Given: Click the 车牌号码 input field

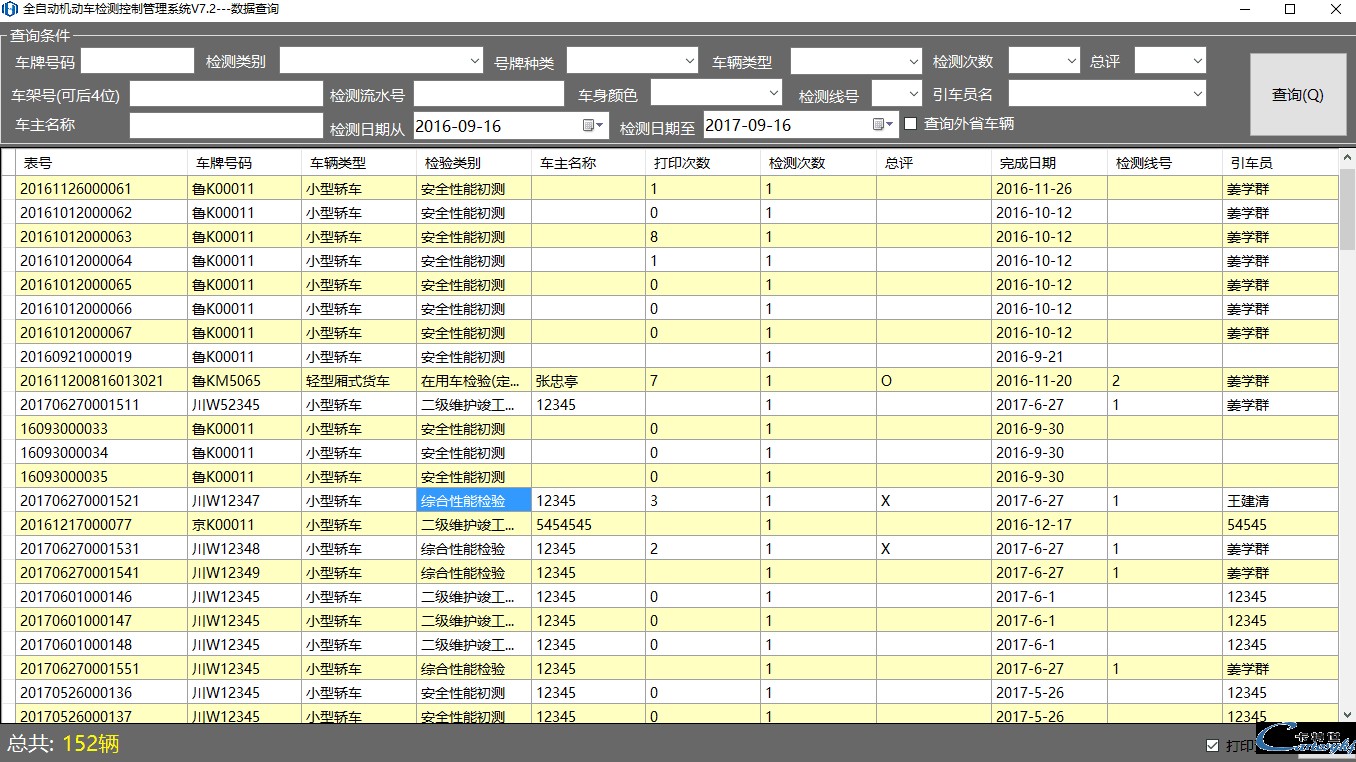Looking at the screenshot, I should click(x=137, y=61).
